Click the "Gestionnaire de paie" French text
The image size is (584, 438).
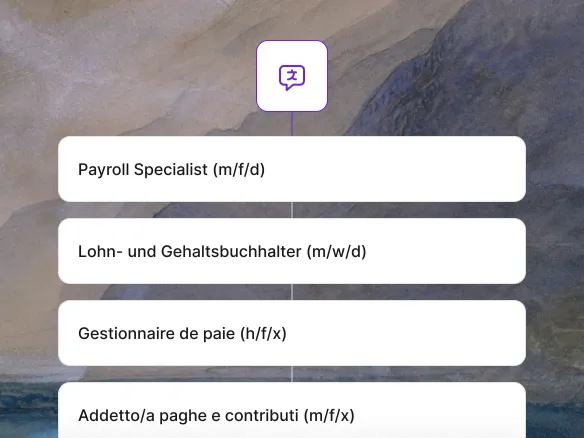click(x=156, y=334)
